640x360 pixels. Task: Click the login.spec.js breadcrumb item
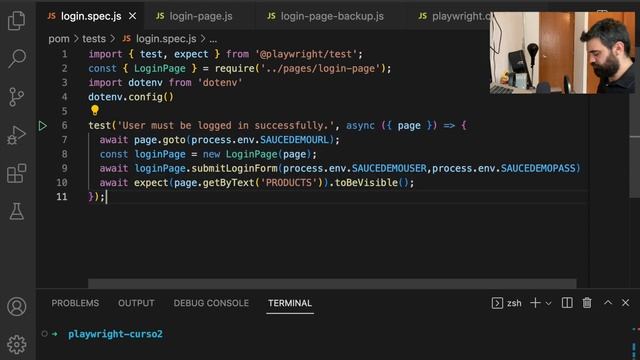pyautogui.click(x=159, y=39)
